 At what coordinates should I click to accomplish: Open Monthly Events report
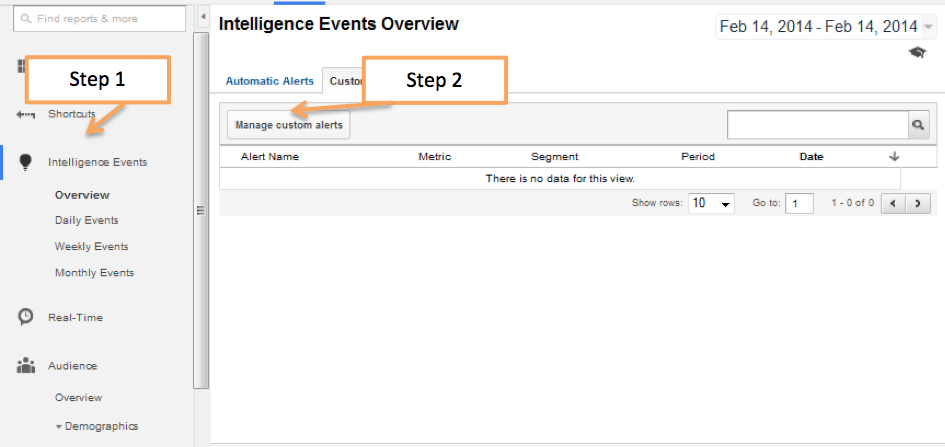(x=94, y=272)
